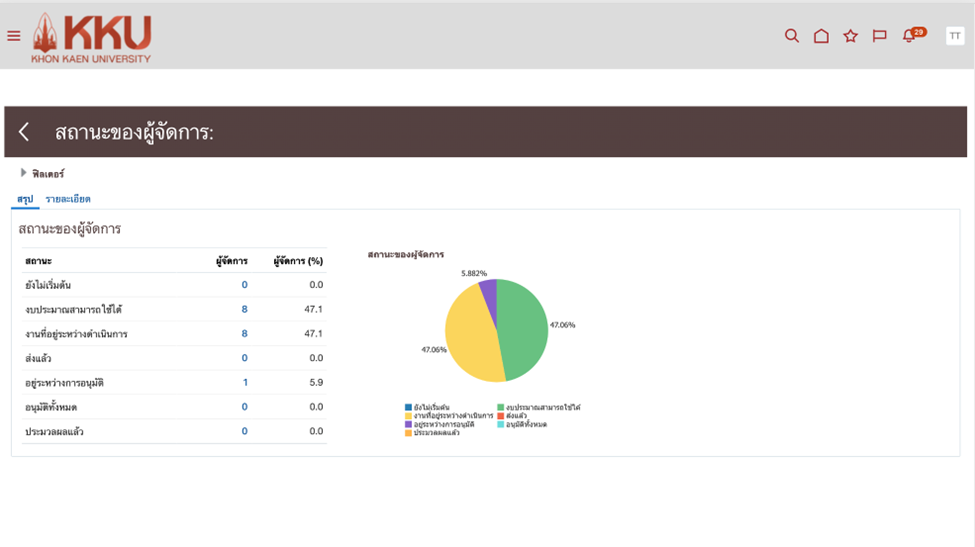Open count 0 link for ยังไม่เริ่มต้น
This screenshot has width=975, height=547.
pyautogui.click(x=244, y=285)
